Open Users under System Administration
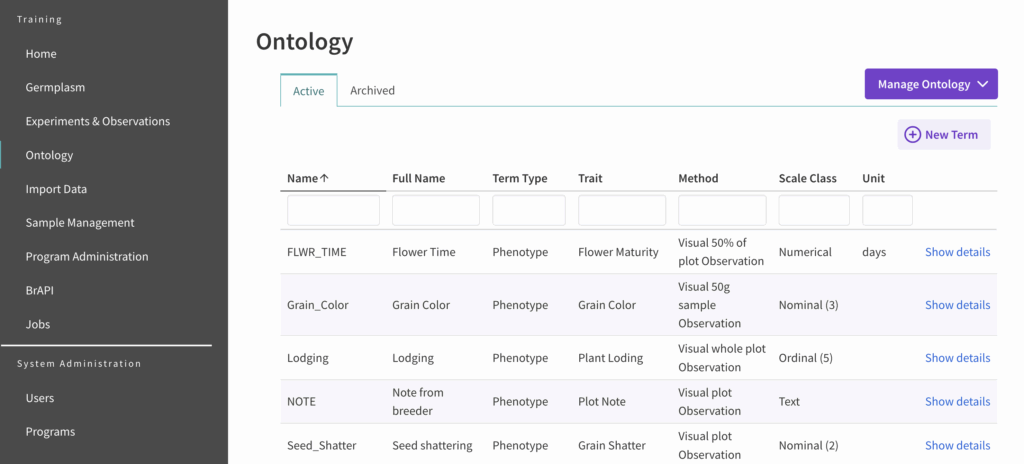The image size is (1024, 464). point(40,398)
